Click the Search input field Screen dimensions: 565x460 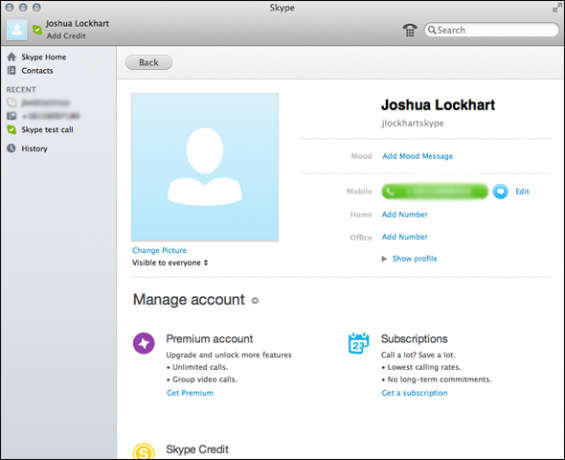491,30
